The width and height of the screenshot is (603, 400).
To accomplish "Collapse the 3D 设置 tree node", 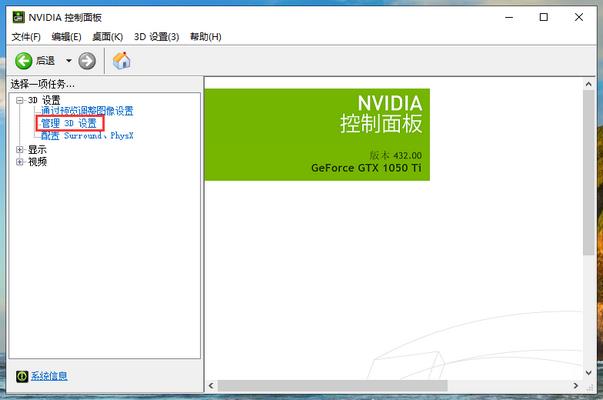I will [19, 100].
